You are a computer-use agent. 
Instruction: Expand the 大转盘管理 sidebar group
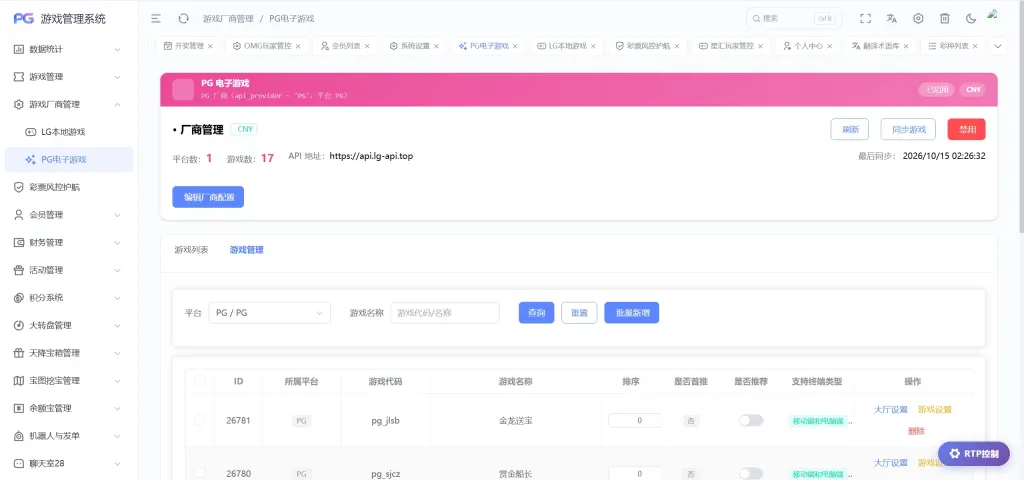pyautogui.click(x=118, y=325)
